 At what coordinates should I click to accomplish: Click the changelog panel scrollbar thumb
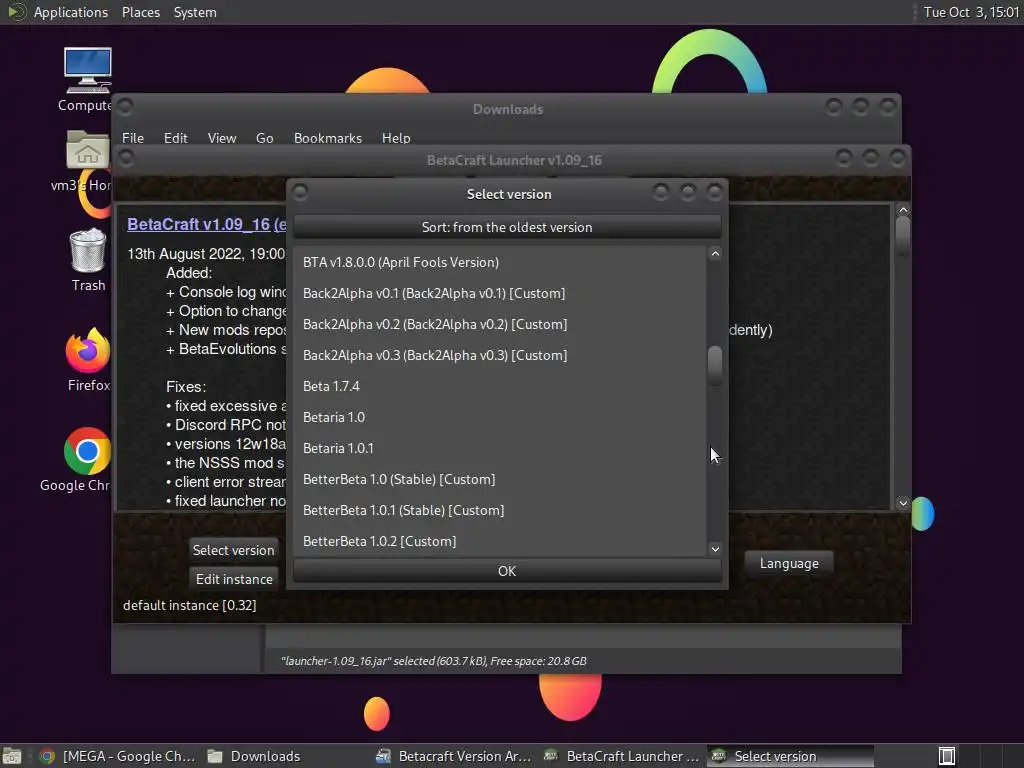point(903,236)
